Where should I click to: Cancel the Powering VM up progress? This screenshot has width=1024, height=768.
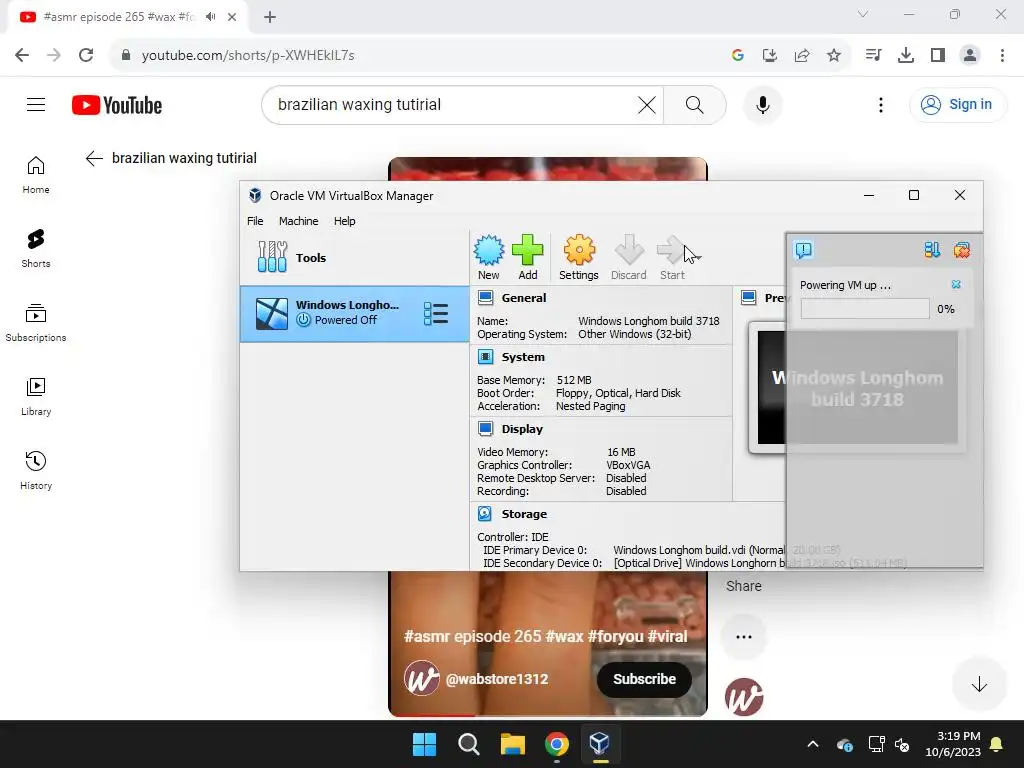pos(956,284)
